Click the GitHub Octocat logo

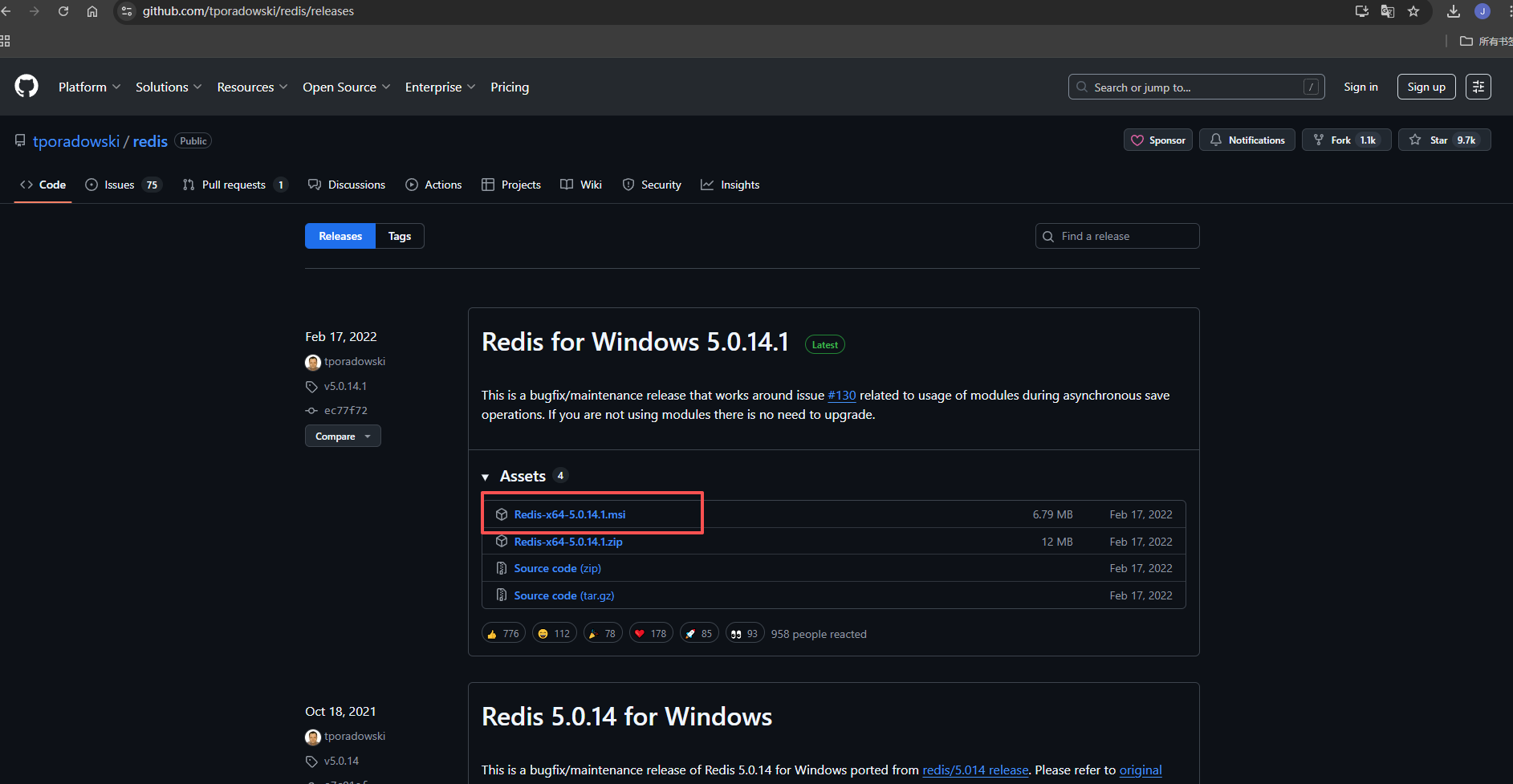pyautogui.click(x=26, y=87)
